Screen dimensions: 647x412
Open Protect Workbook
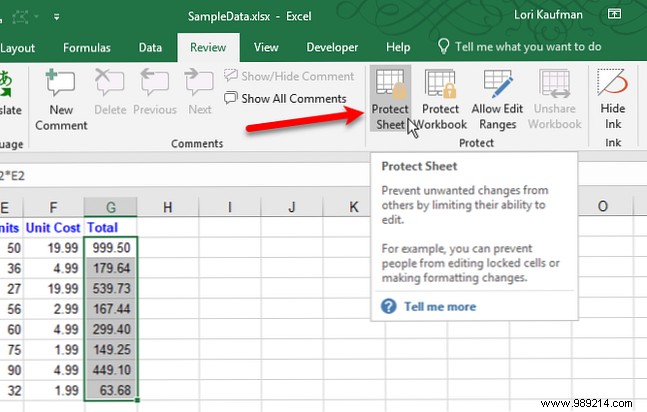(440, 99)
